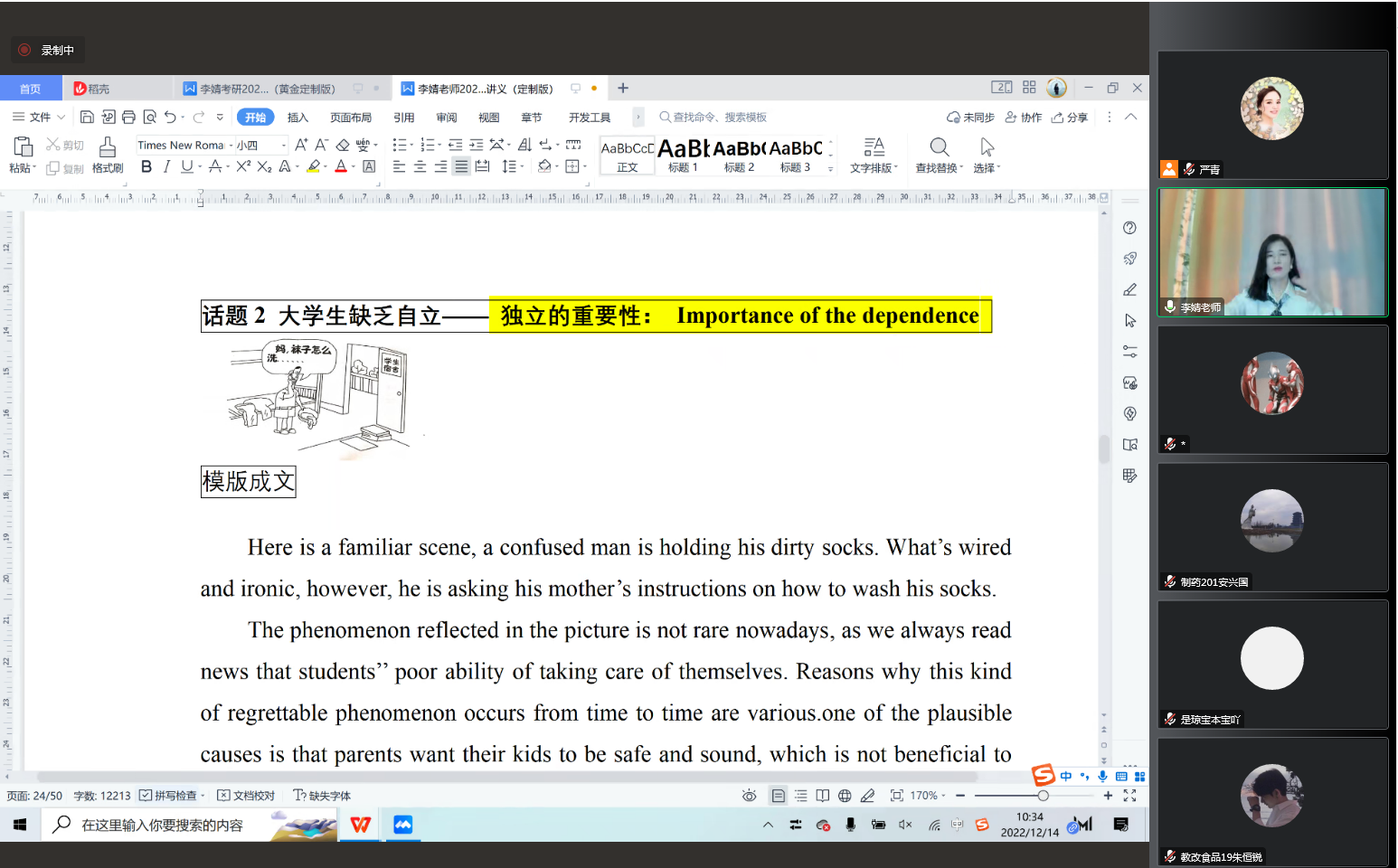Switch to the Page Layout (页面布局) tab
Screen dimensions: 1398x868
351,118
